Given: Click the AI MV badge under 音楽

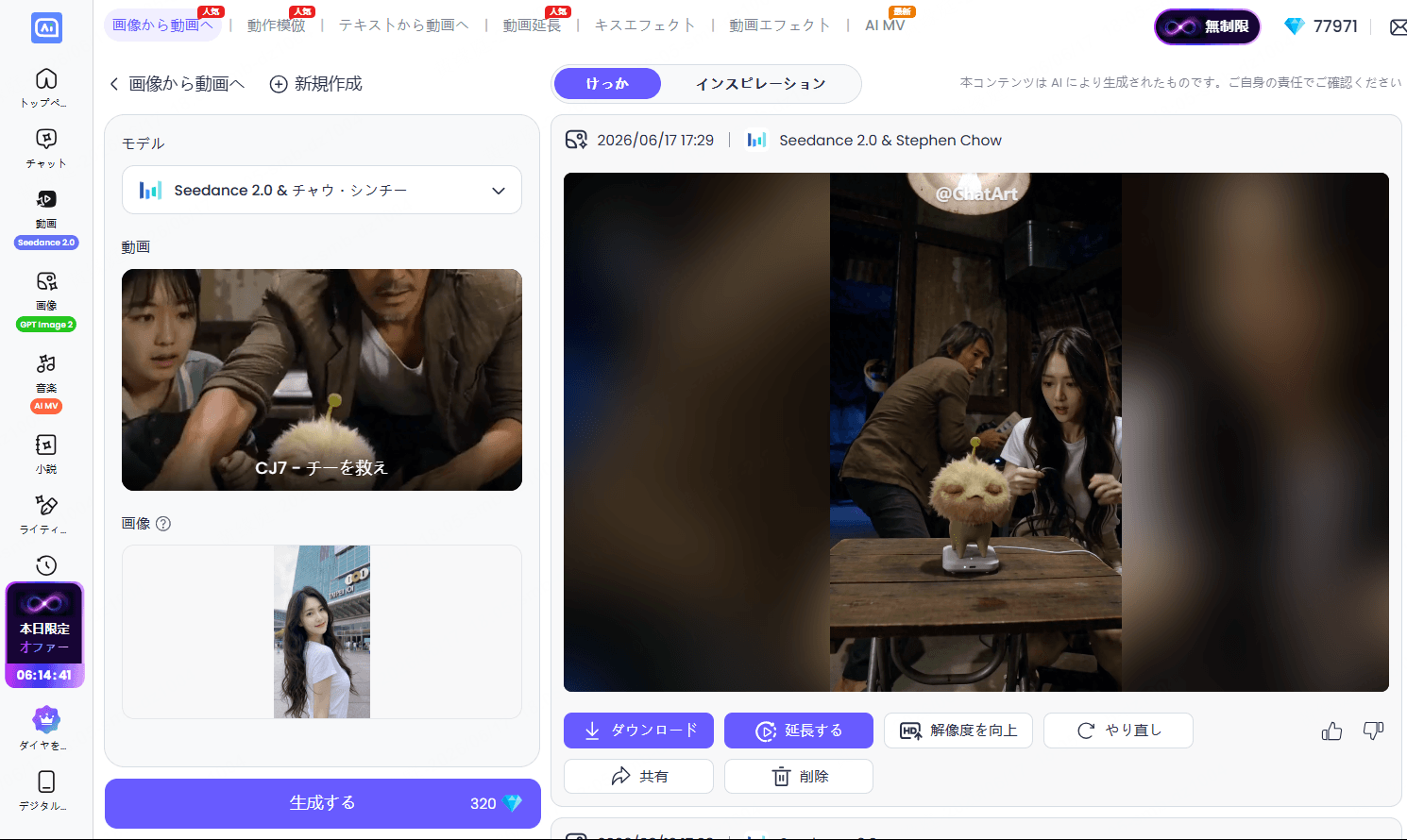Looking at the screenshot, I should tap(46, 406).
